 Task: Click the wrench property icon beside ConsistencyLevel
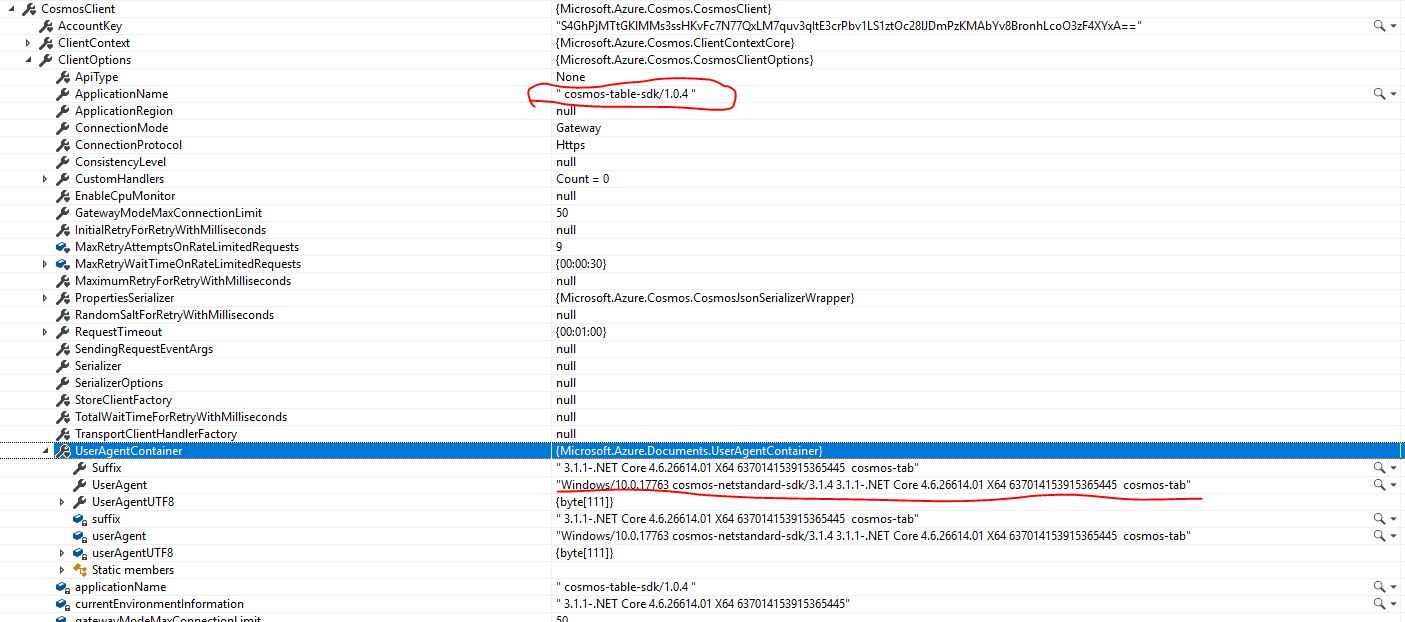[x=60, y=161]
